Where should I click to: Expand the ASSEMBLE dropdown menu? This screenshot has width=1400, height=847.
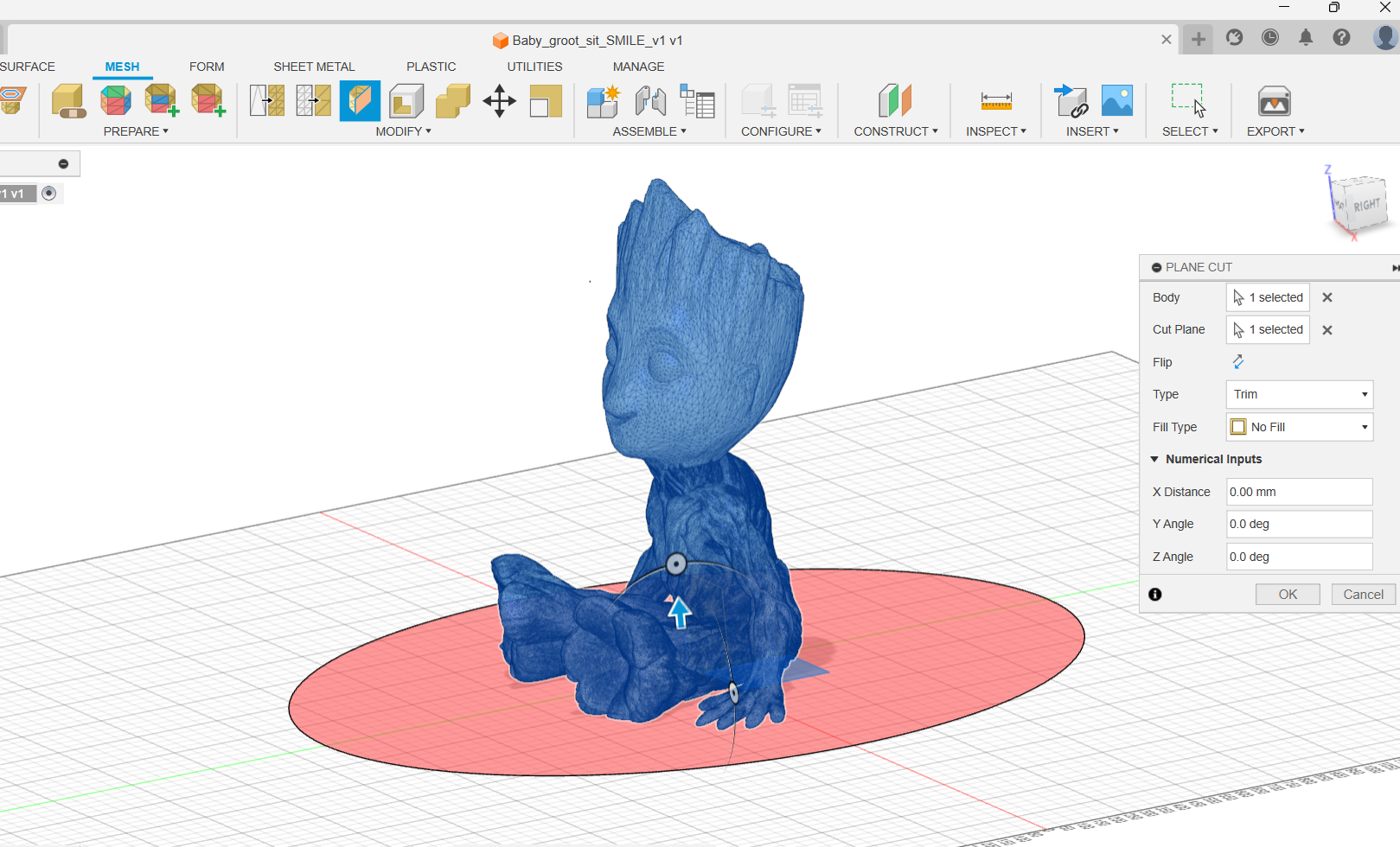pos(649,131)
